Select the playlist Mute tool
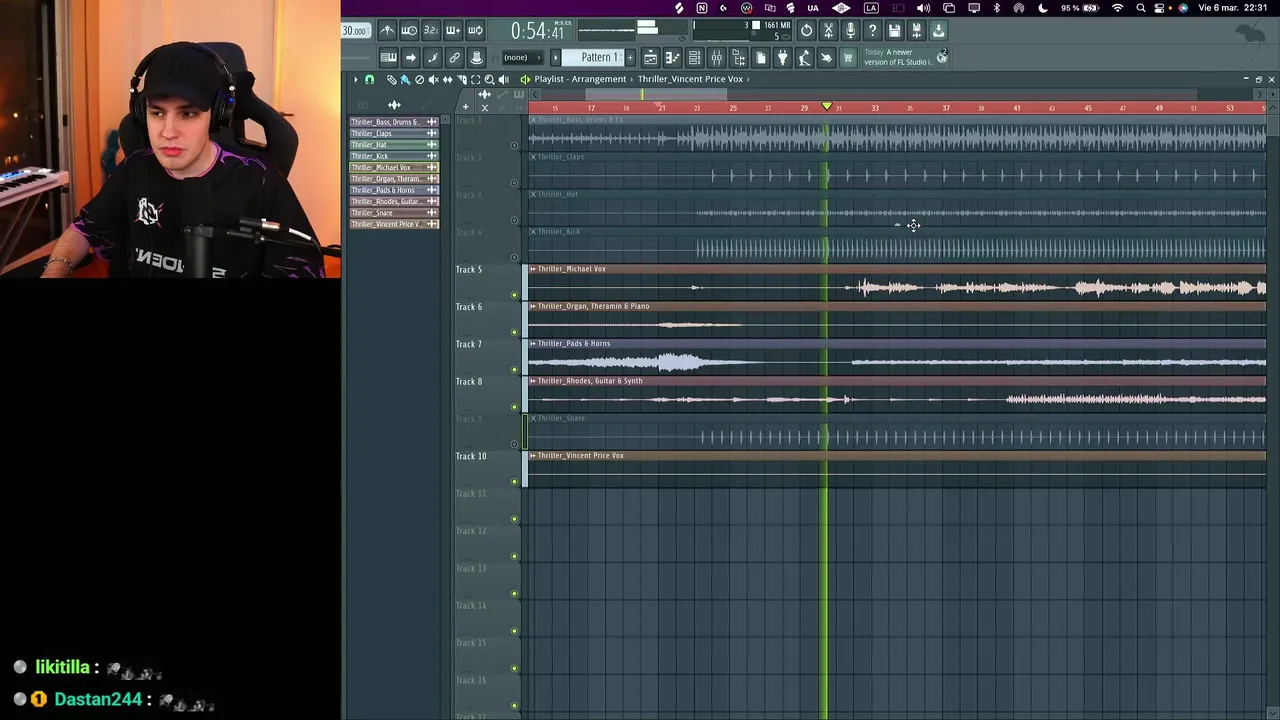1280x720 pixels. point(433,79)
